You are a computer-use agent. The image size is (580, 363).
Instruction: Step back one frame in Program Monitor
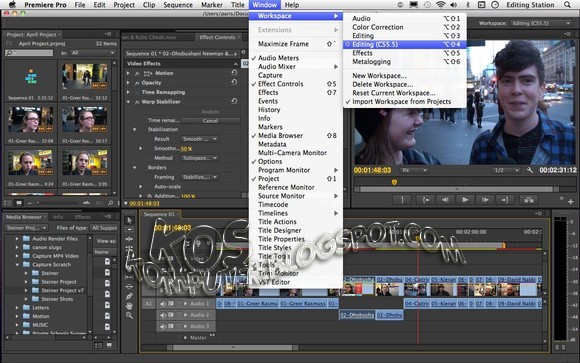click(445, 200)
